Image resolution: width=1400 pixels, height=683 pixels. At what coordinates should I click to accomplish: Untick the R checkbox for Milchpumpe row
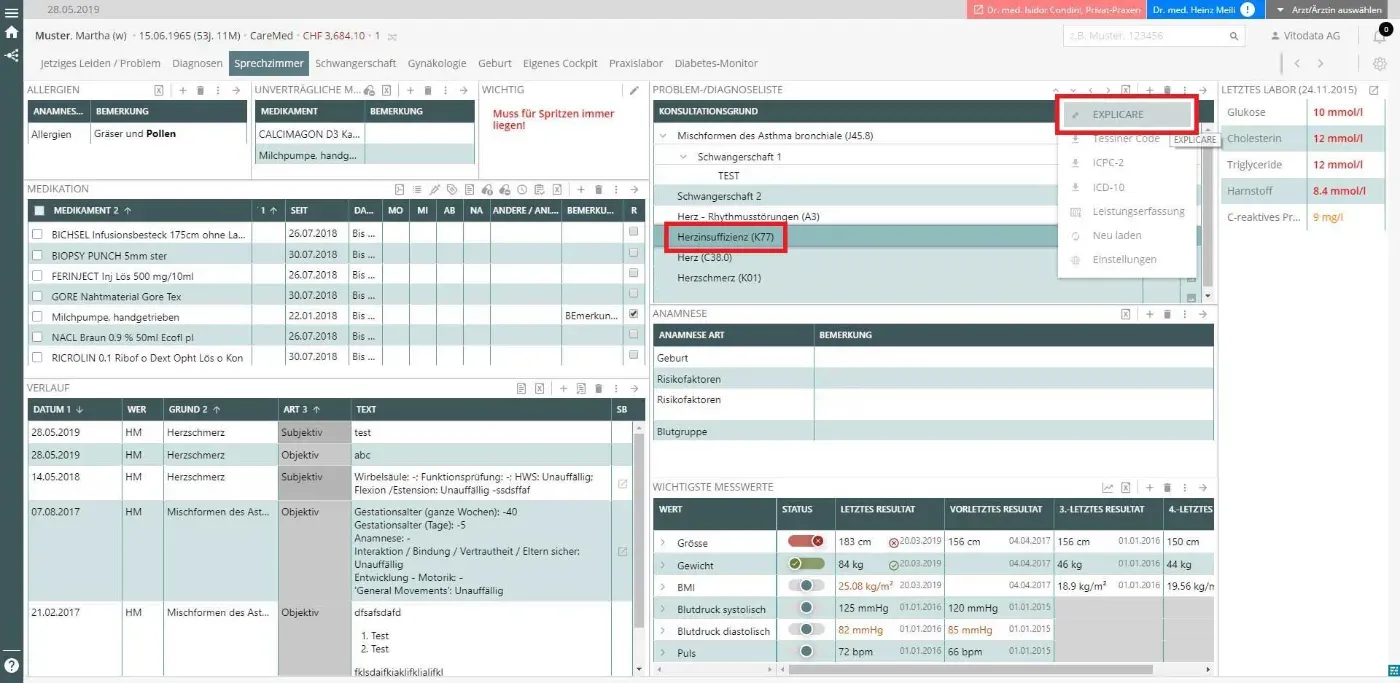633,314
